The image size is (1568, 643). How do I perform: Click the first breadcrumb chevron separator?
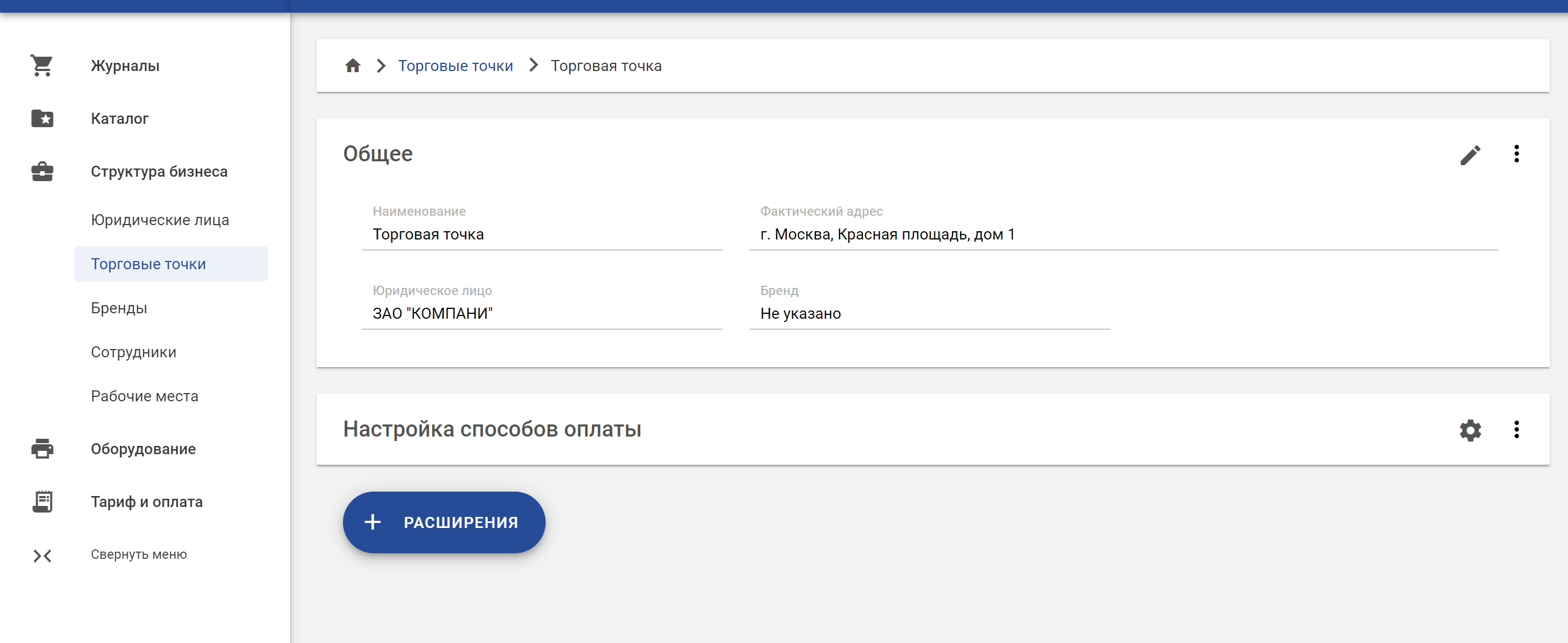coord(381,65)
